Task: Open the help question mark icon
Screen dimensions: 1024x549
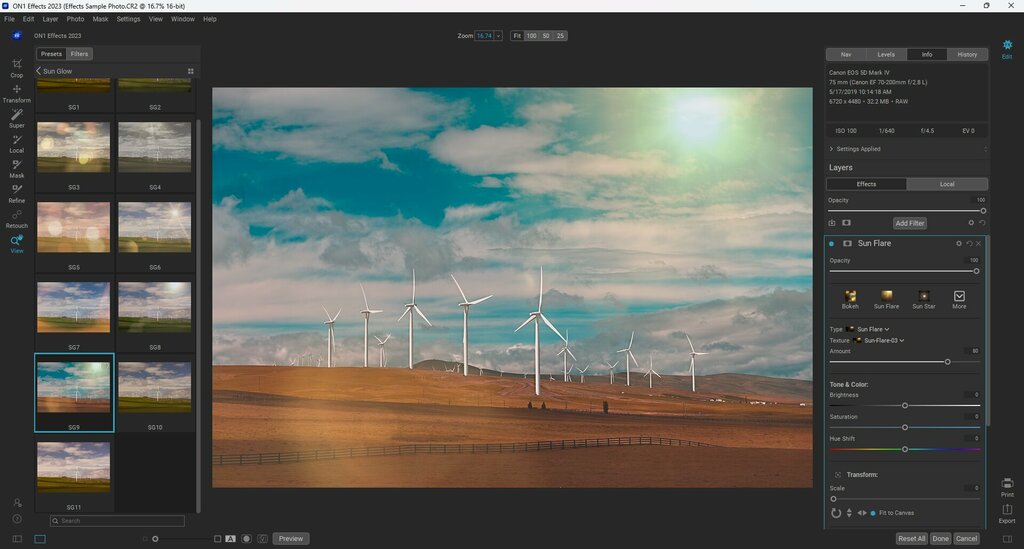Action: pos(17,519)
